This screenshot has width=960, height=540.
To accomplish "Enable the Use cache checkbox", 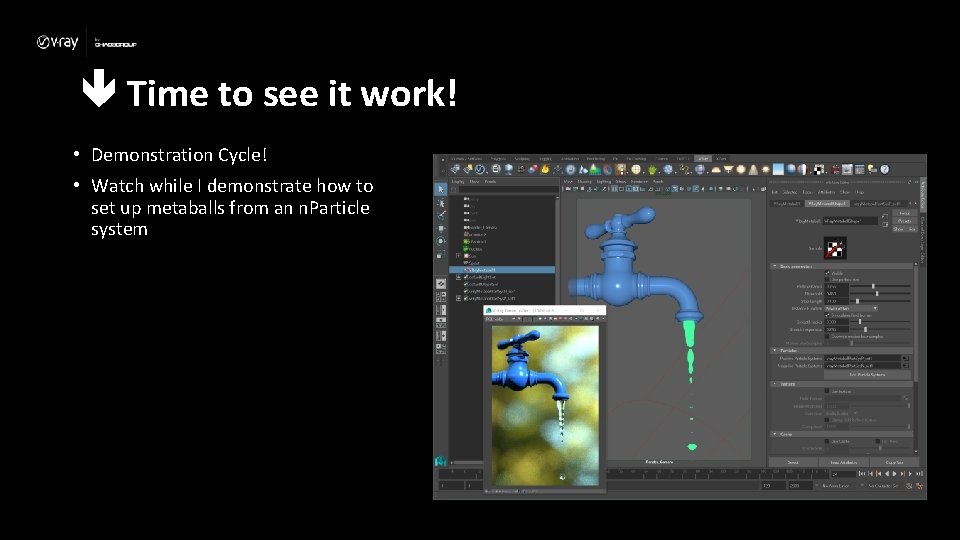I will pyautogui.click(x=827, y=441).
